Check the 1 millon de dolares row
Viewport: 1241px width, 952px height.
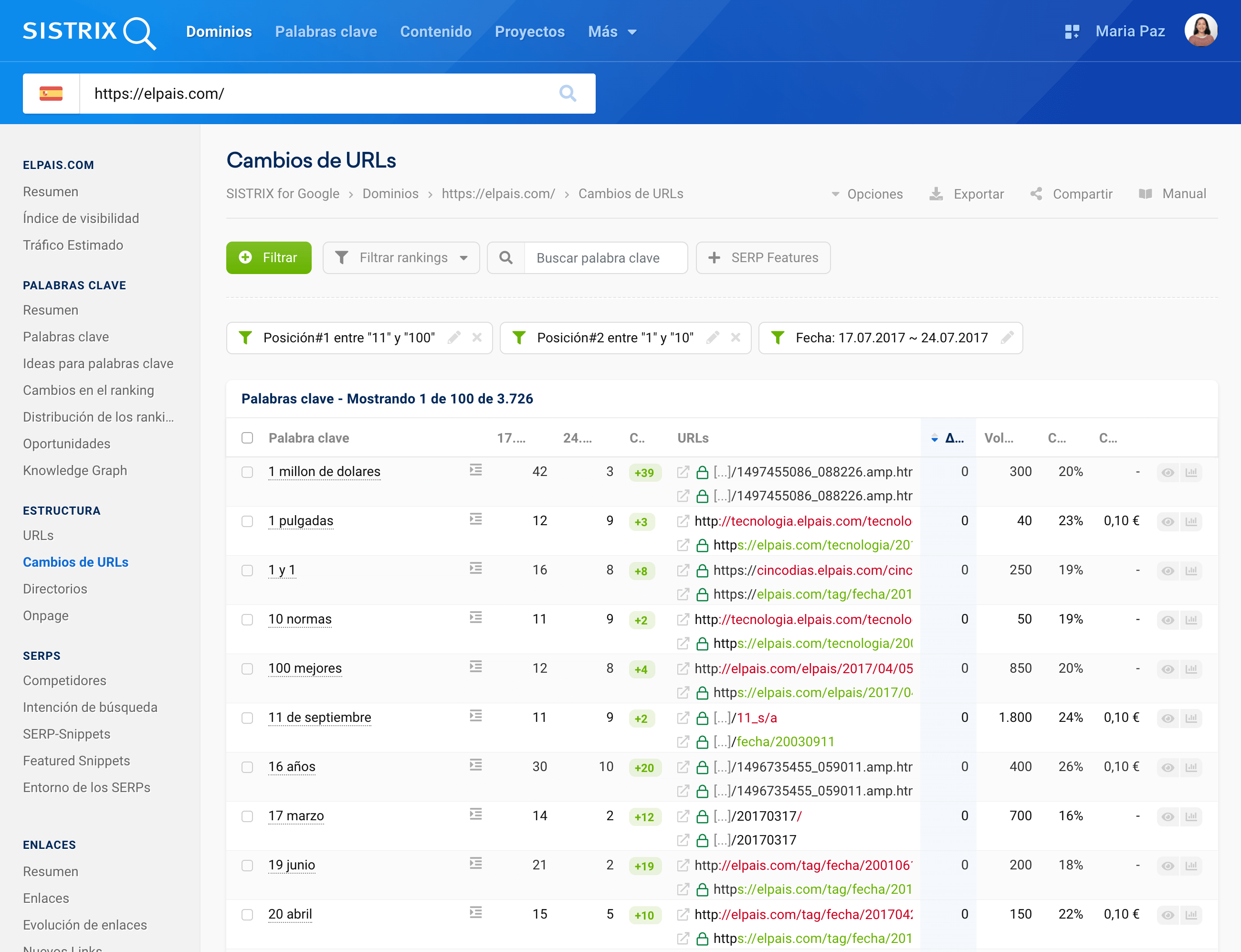[247, 473]
